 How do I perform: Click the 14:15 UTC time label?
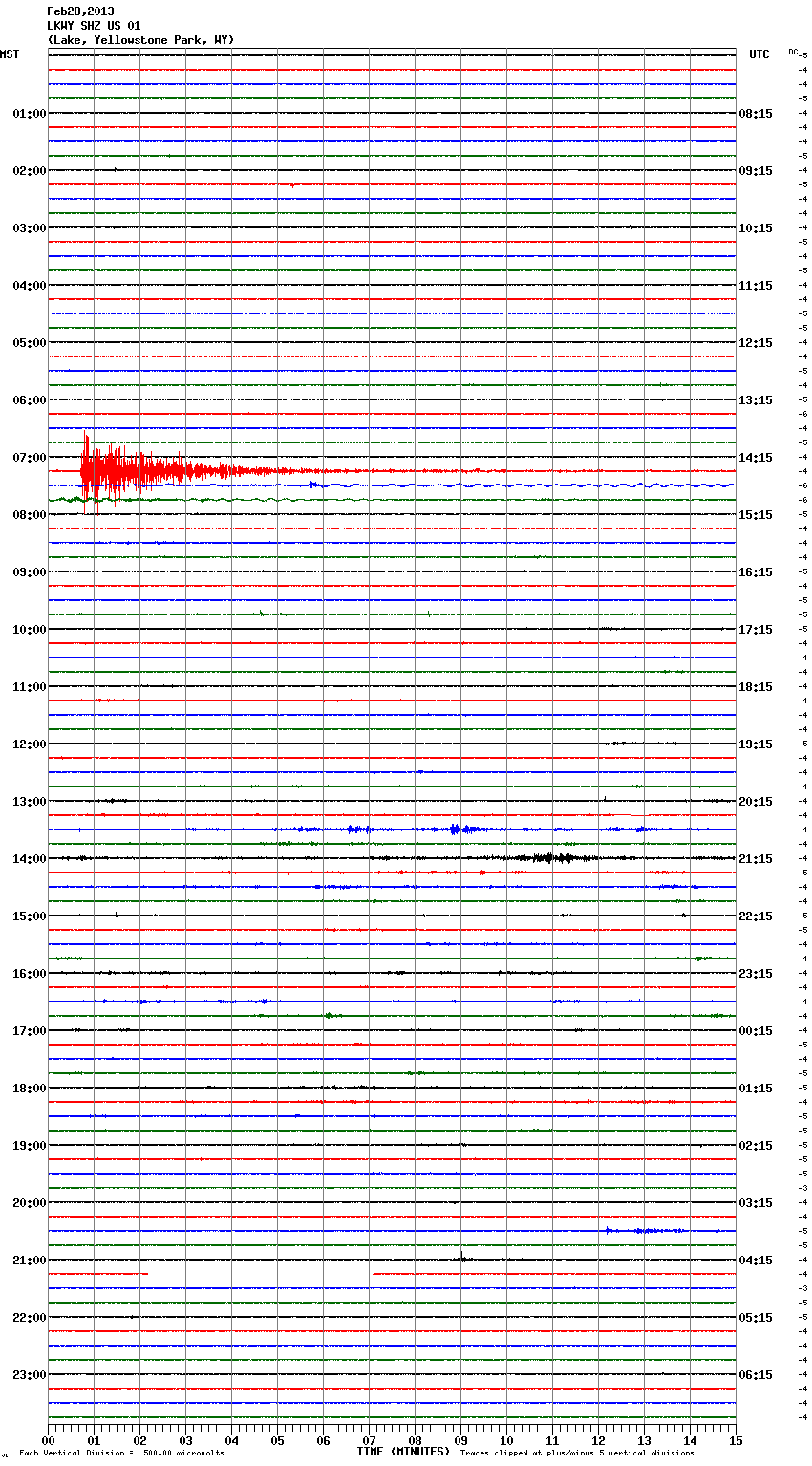756,458
